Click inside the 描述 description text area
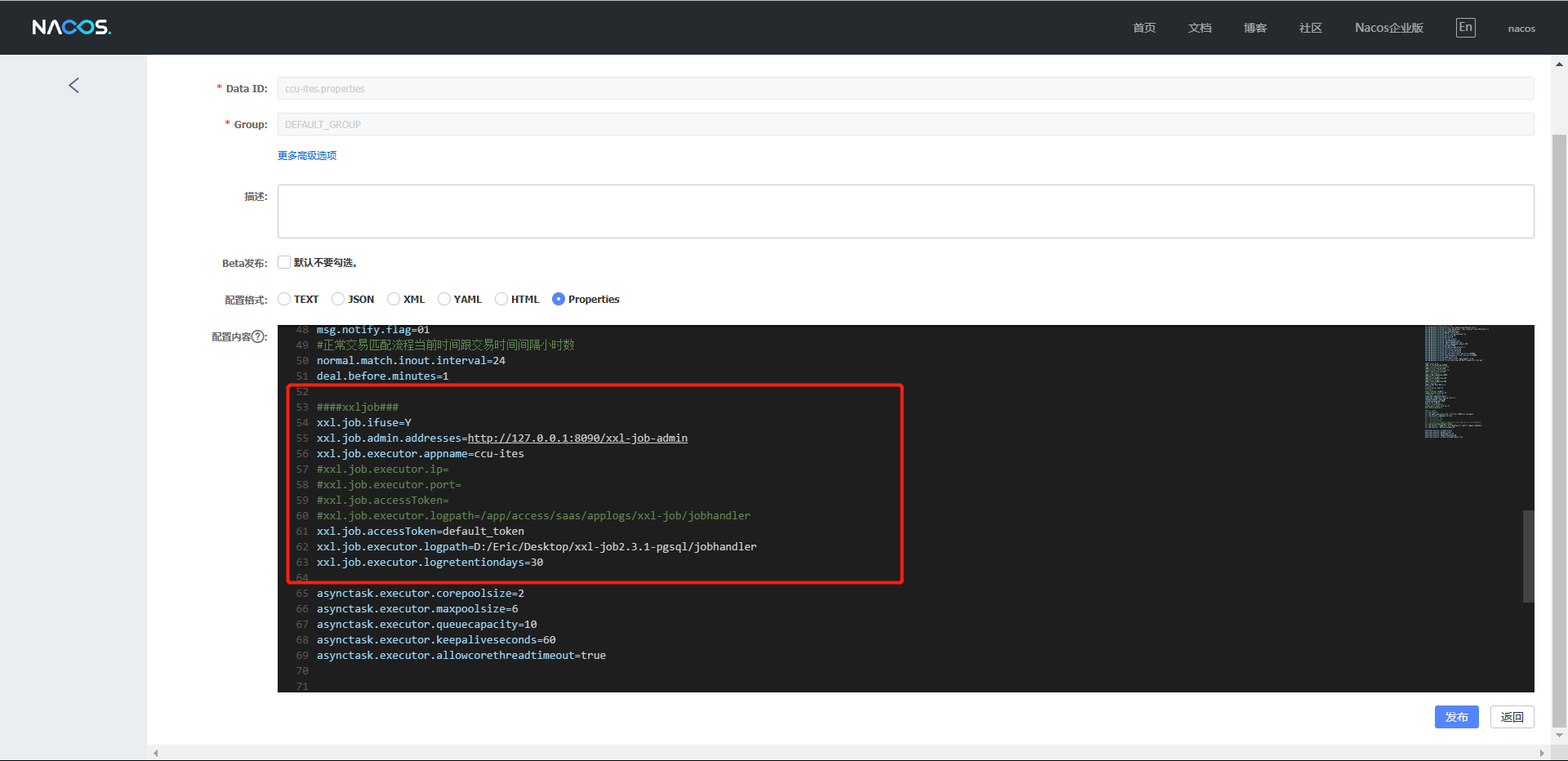This screenshot has height=761, width=1568. coord(905,211)
